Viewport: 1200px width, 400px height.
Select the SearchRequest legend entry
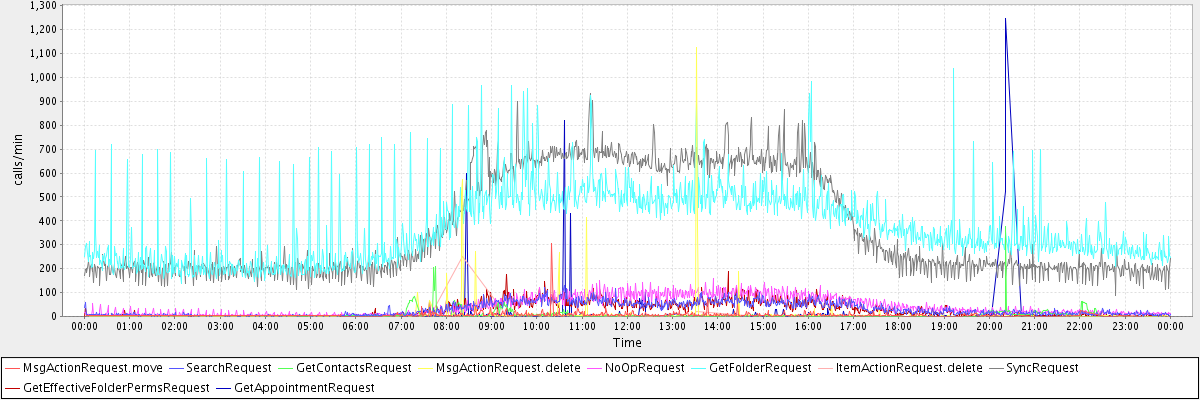coord(230,368)
